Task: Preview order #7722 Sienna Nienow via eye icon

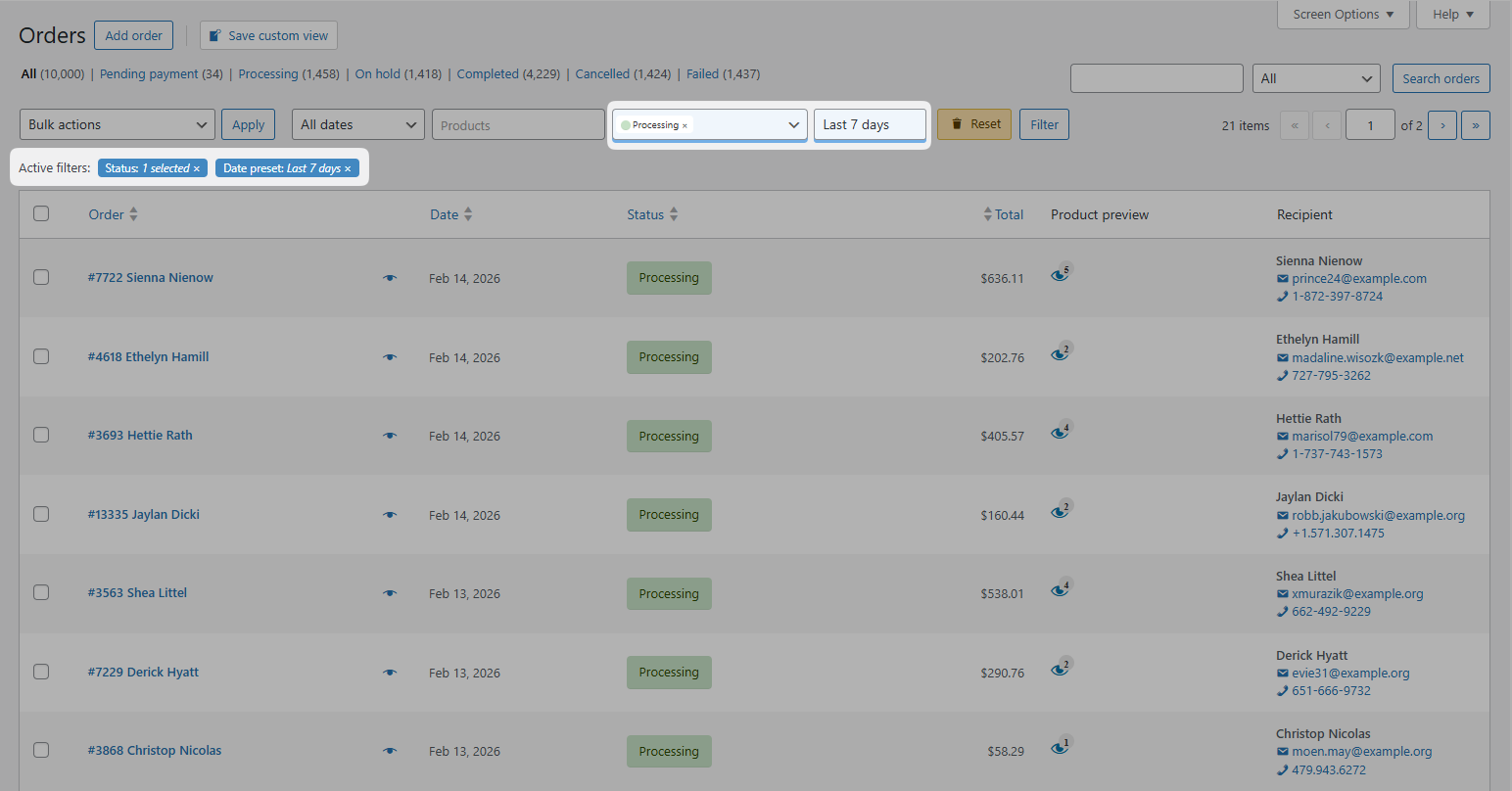Action: [390, 278]
